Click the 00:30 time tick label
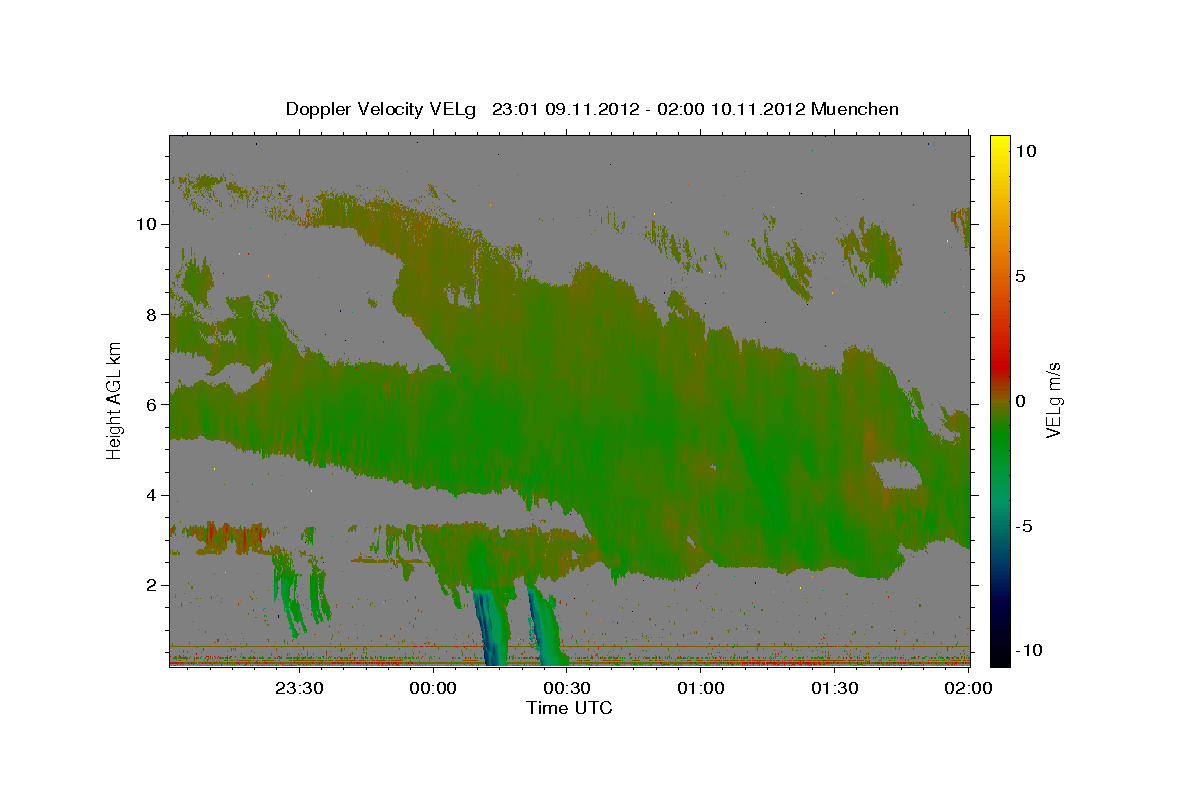1200x800 pixels. (567, 688)
